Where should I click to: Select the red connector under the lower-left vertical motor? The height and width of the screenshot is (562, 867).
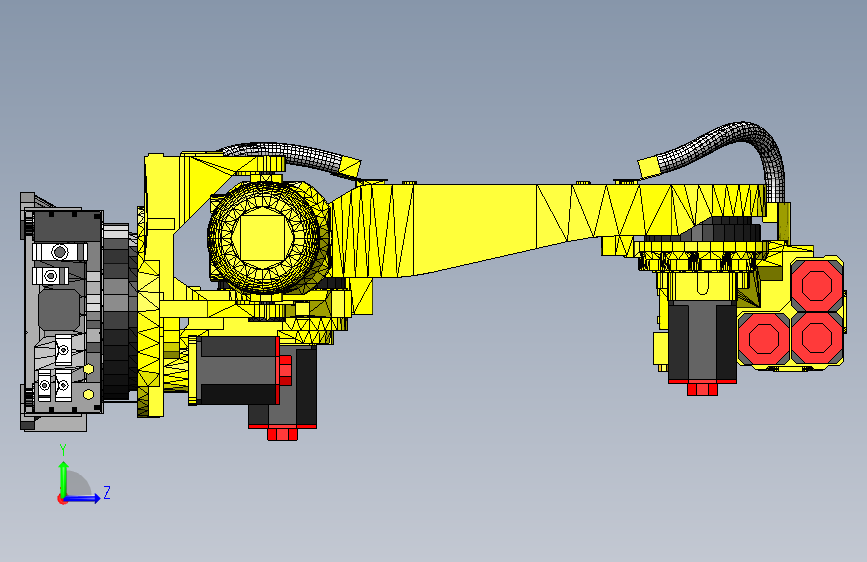(x=283, y=434)
